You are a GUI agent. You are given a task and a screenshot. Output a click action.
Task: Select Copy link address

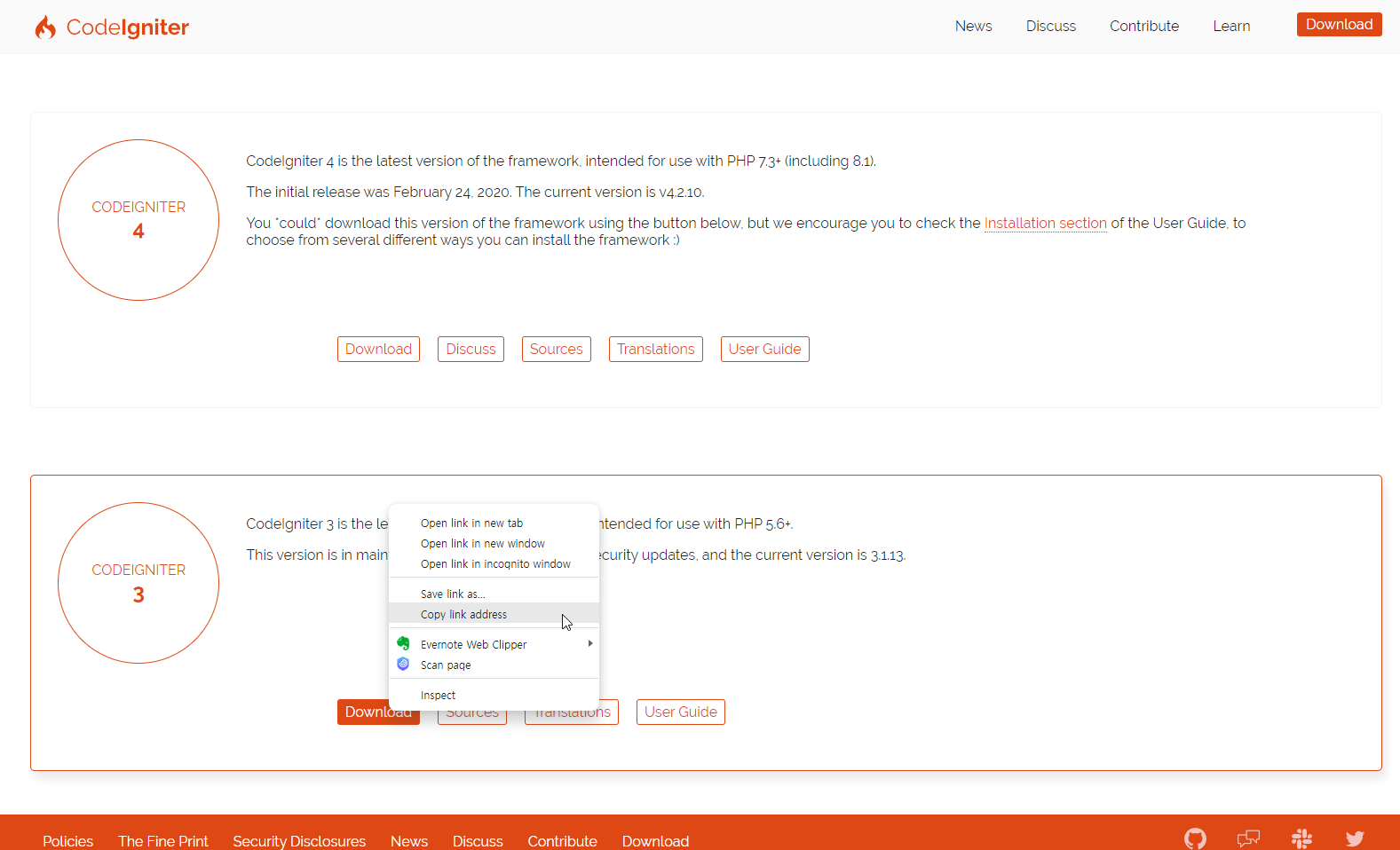[494, 615]
